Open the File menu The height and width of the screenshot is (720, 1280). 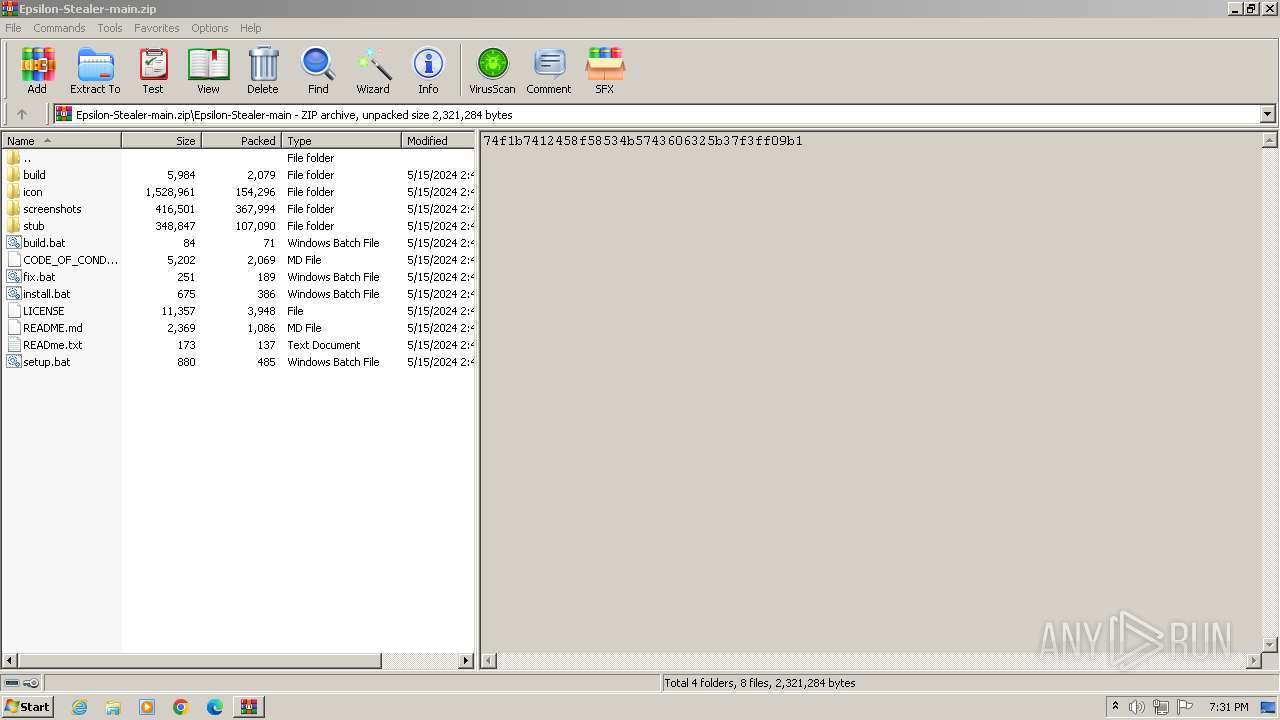[13, 28]
